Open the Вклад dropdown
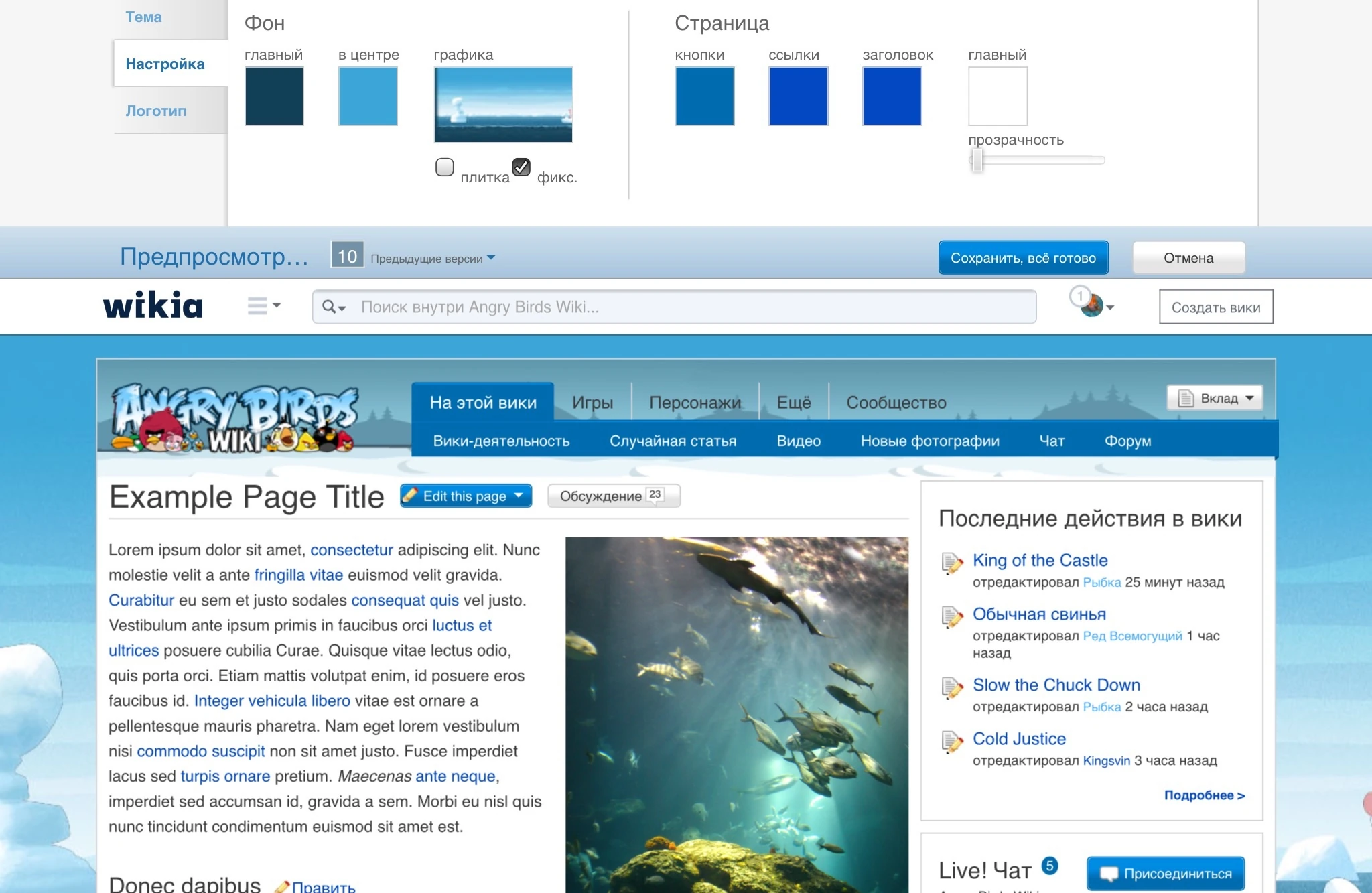The height and width of the screenshot is (893, 1372). click(1215, 398)
